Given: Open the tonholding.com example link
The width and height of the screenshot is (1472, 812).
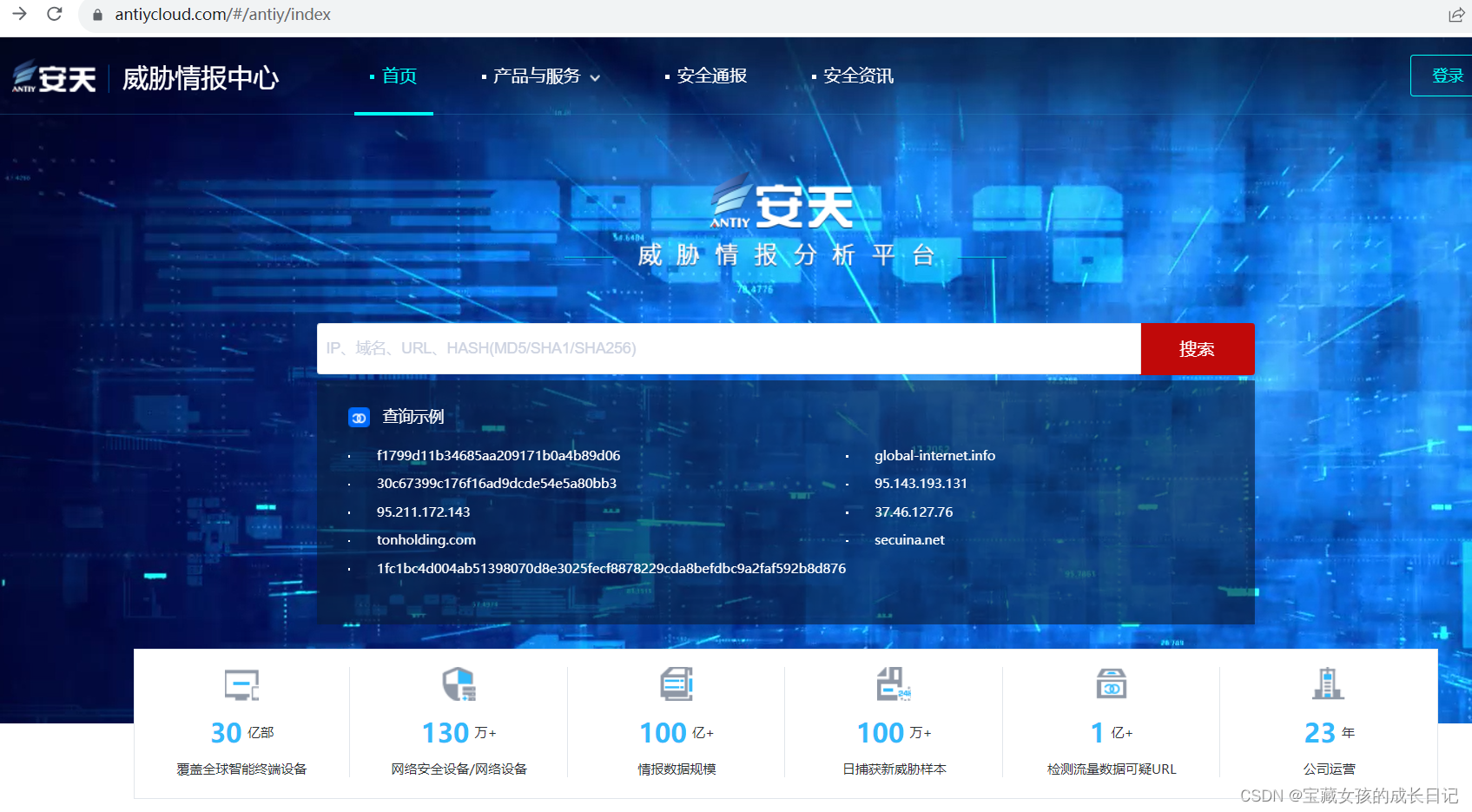Looking at the screenshot, I should coord(426,539).
